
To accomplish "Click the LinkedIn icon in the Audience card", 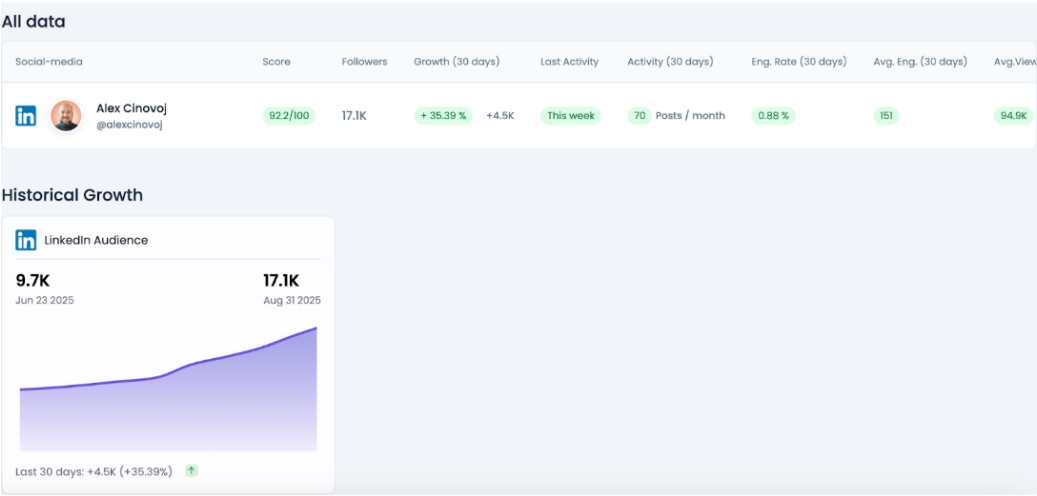I will pos(26,240).
